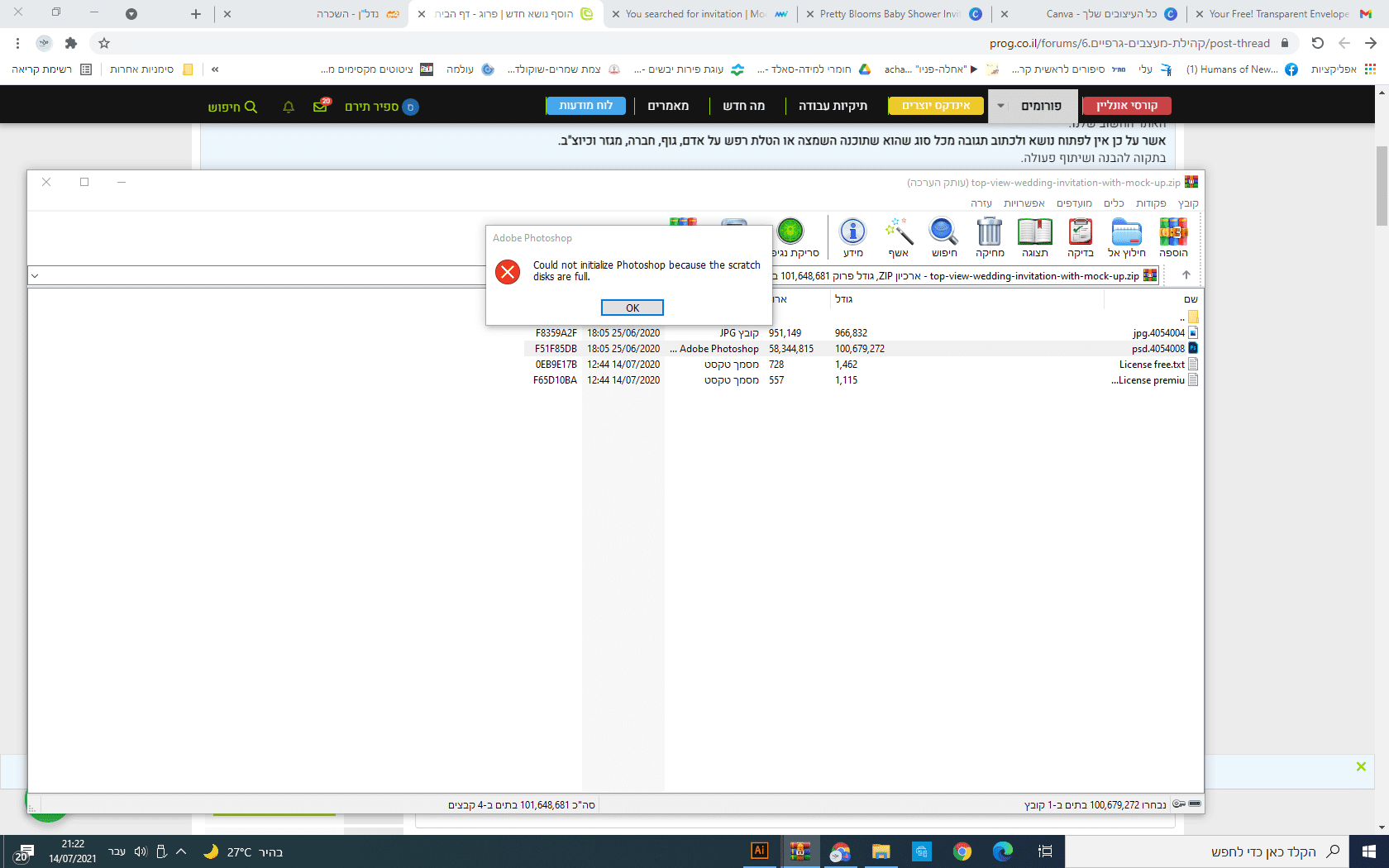Image resolution: width=1389 pixels, height=868 pixels.
Task: Open the mail inbox icon with 20 badge
Action: pos(321,106)
